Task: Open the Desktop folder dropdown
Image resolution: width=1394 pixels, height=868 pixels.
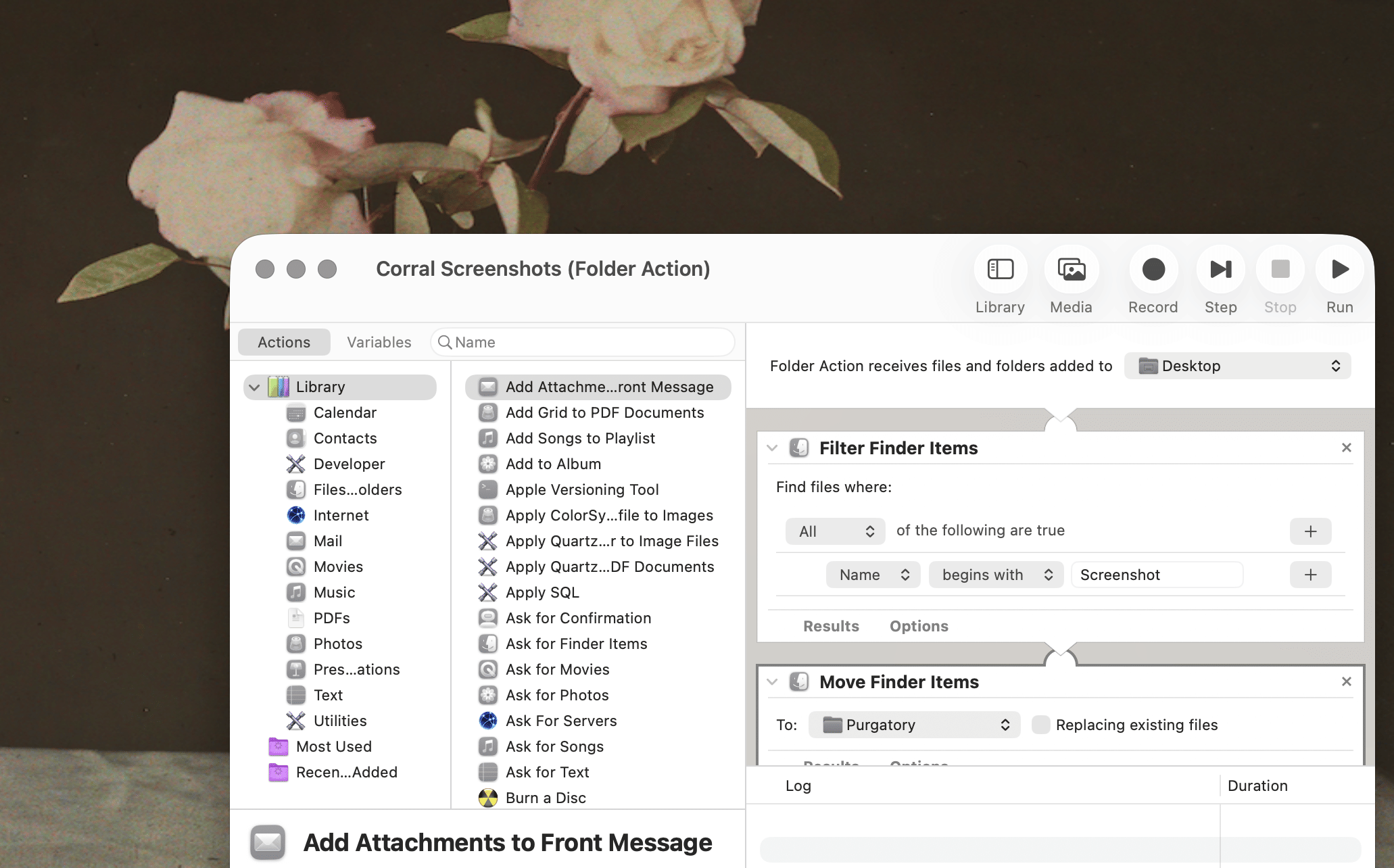Action: tap(1237, 366)
